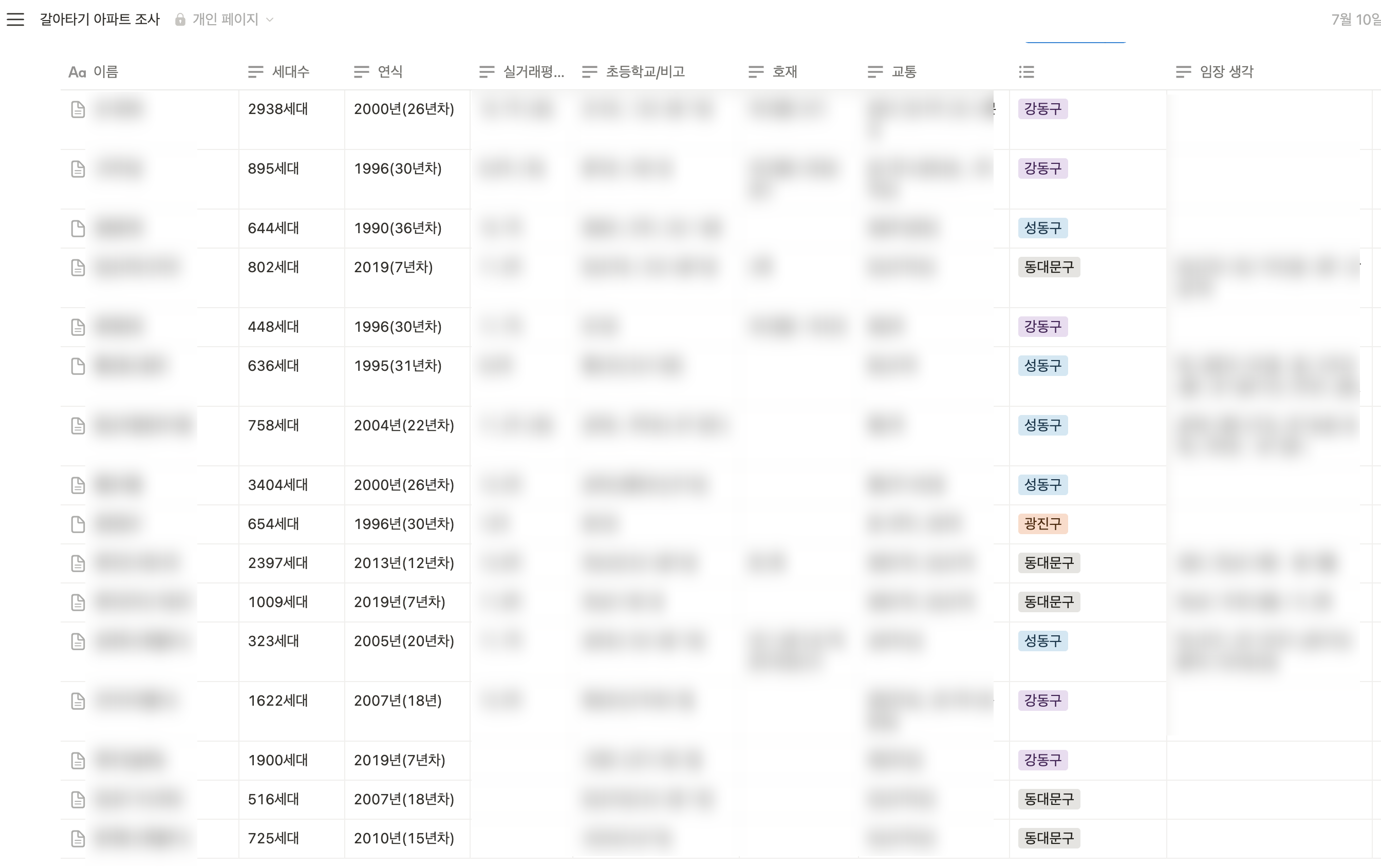Click the 이름 column header
This screenshot has width=1381, height=868.
pyautogui.click(x=105, y=72)
